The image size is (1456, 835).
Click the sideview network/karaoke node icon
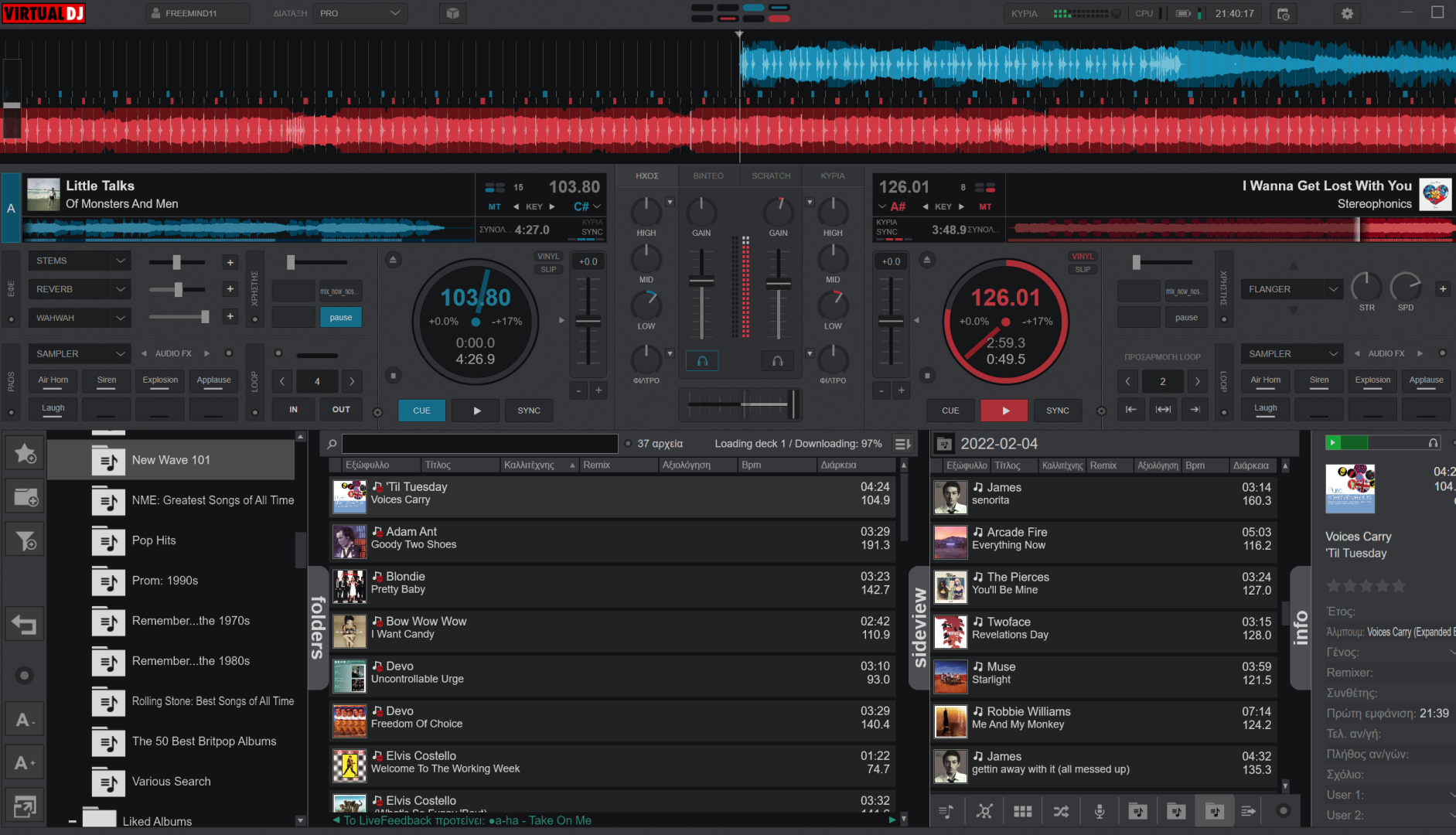(984, 811)
